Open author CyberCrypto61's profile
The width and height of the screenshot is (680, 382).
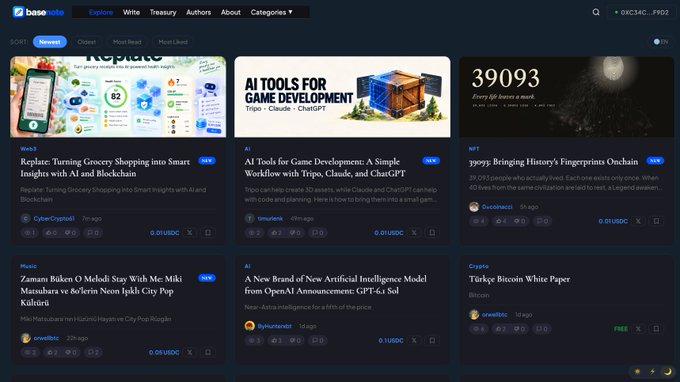click(54, 219)
